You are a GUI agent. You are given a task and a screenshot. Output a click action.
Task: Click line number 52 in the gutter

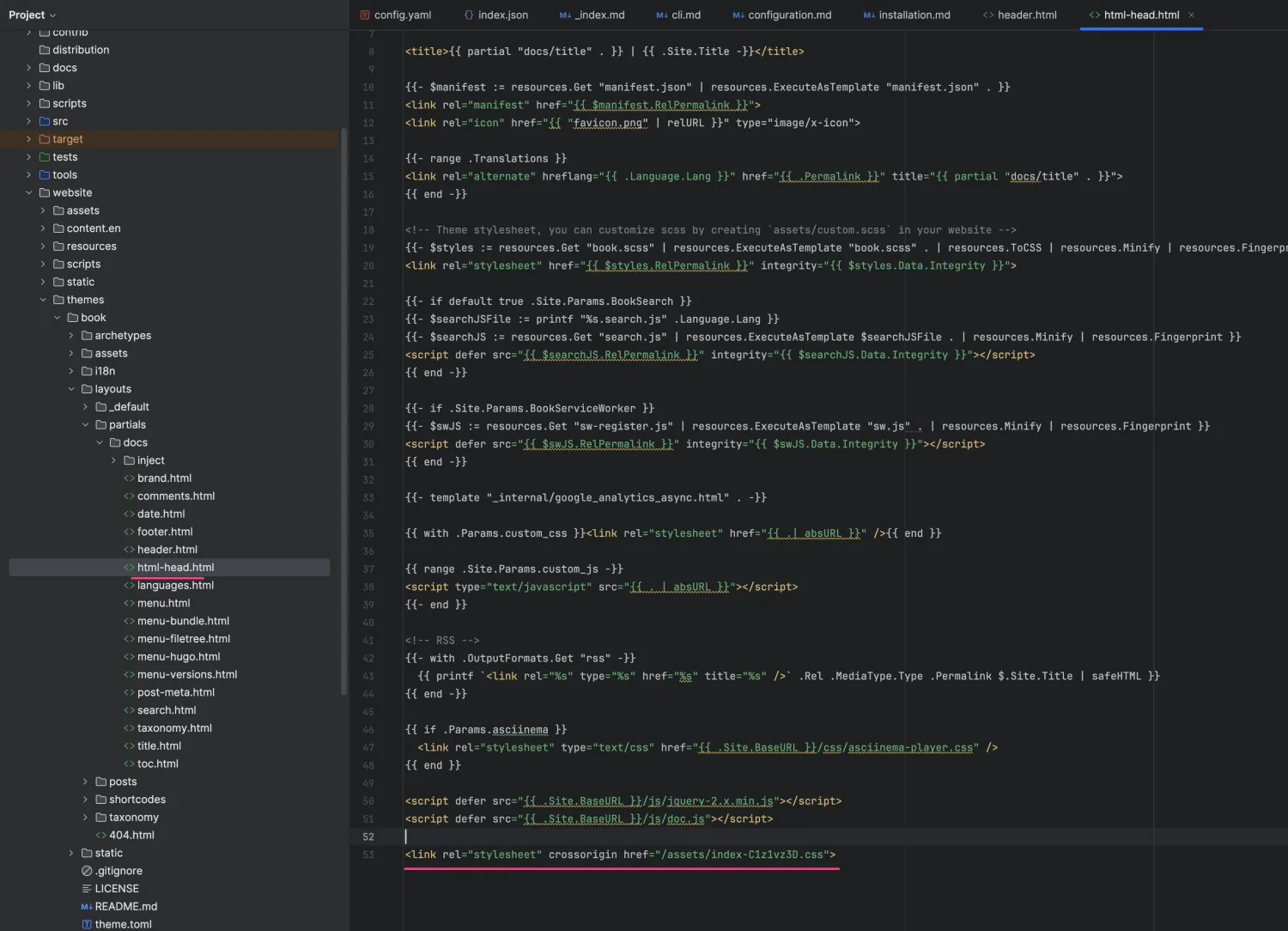click(x=368, y=837)
